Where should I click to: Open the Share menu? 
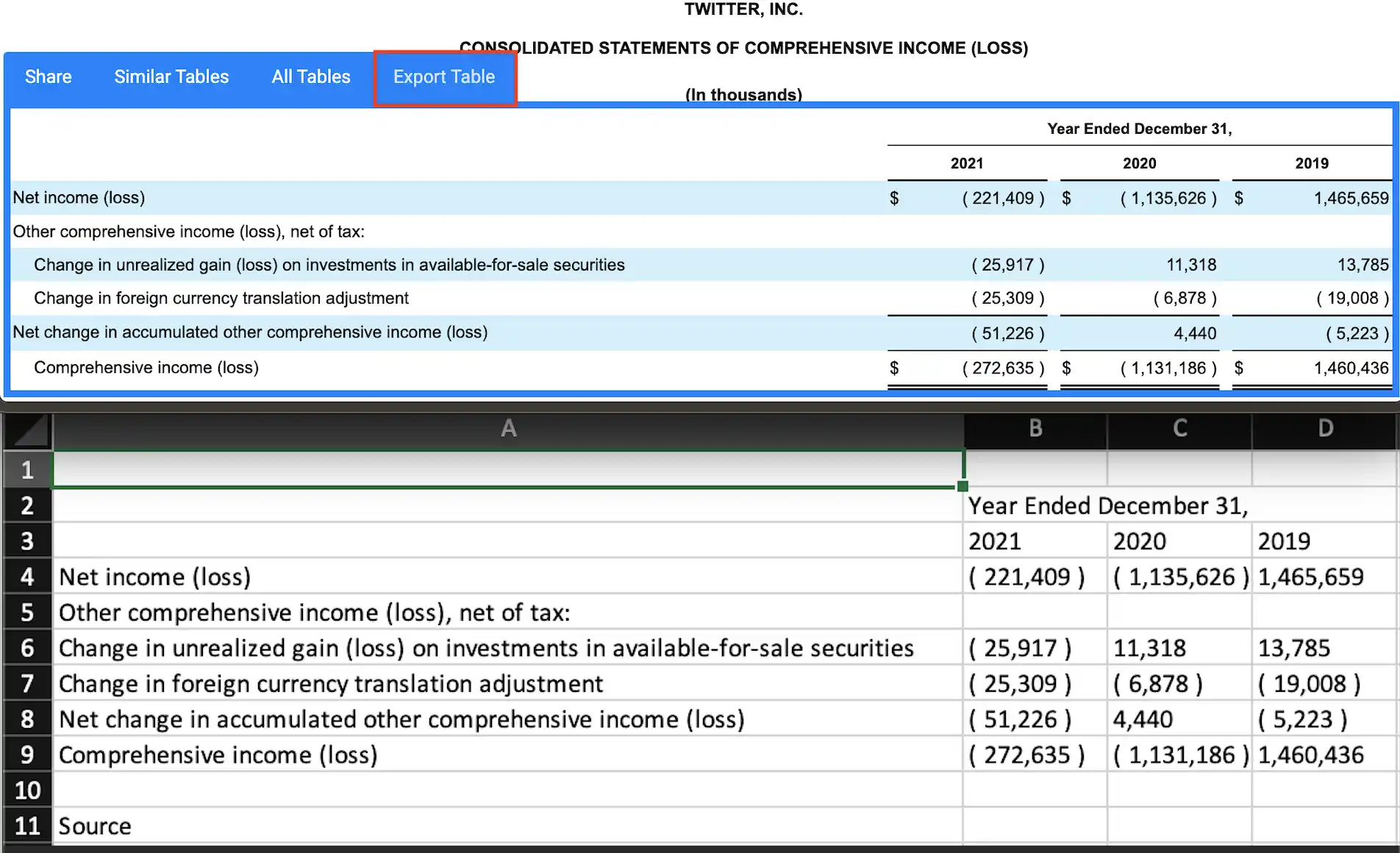(47, 76)
